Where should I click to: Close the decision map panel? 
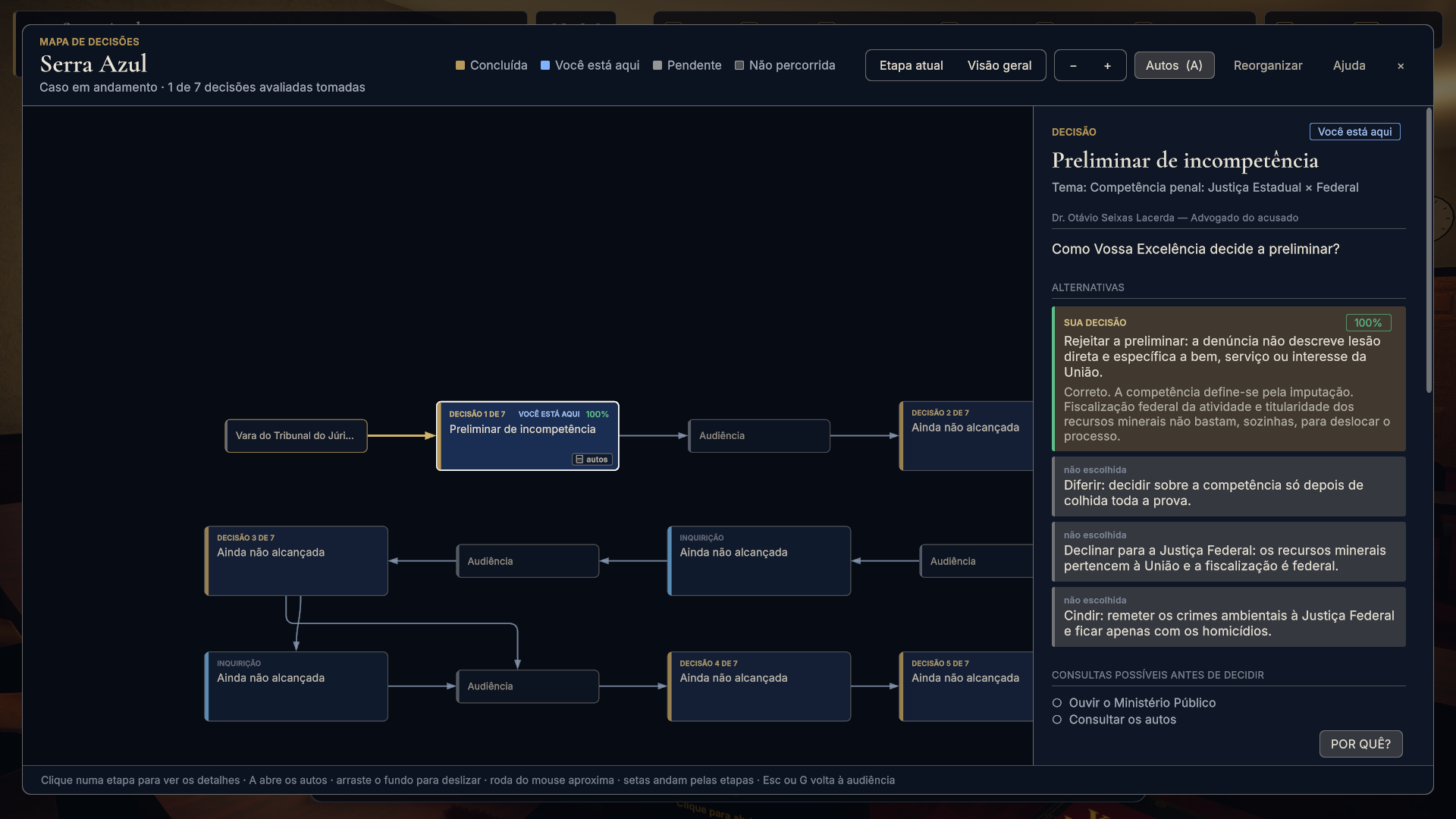pos(1401,66)
